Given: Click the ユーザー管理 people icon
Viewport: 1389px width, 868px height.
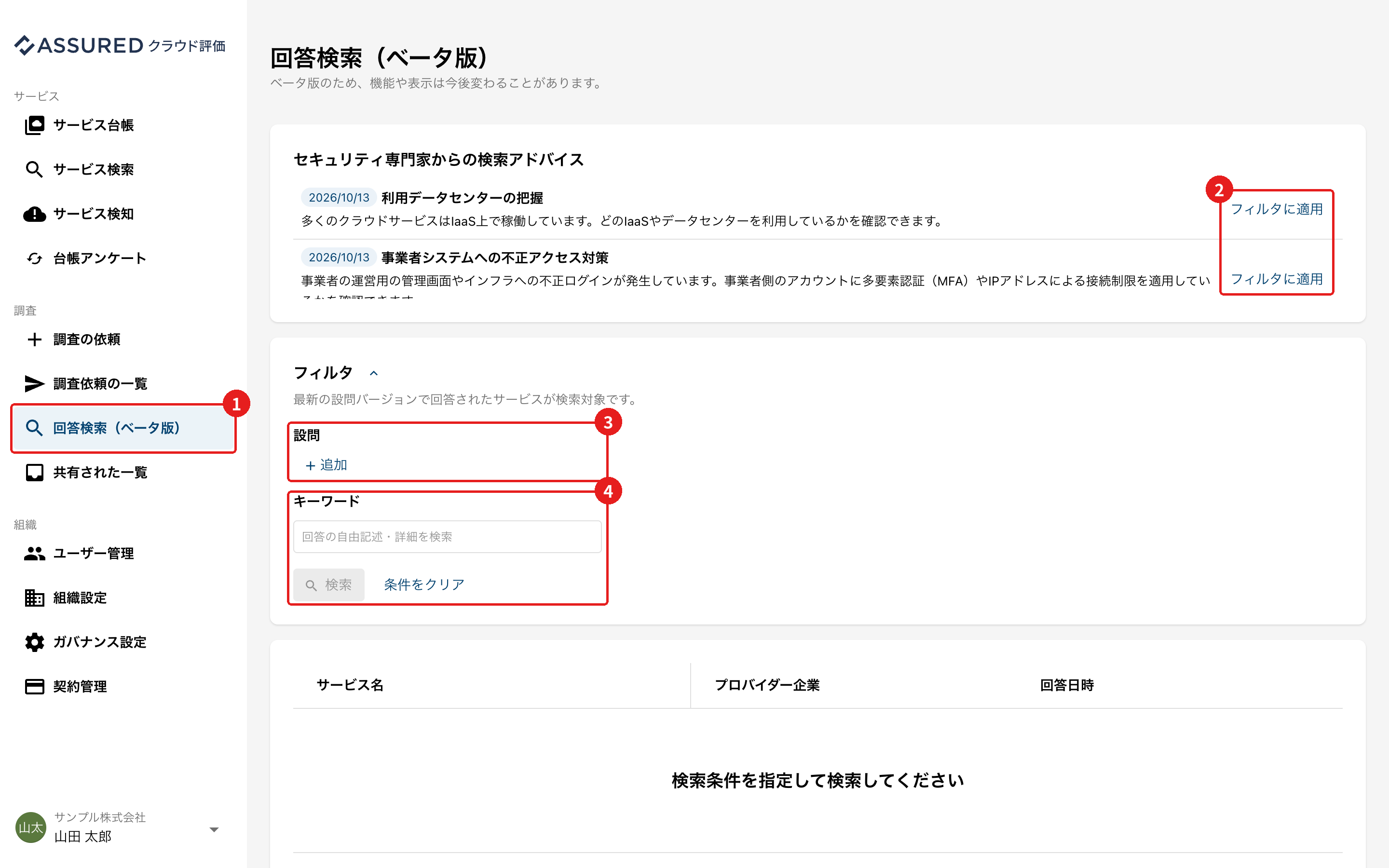Looking at the screenshot, I should (x=34, y=554).
